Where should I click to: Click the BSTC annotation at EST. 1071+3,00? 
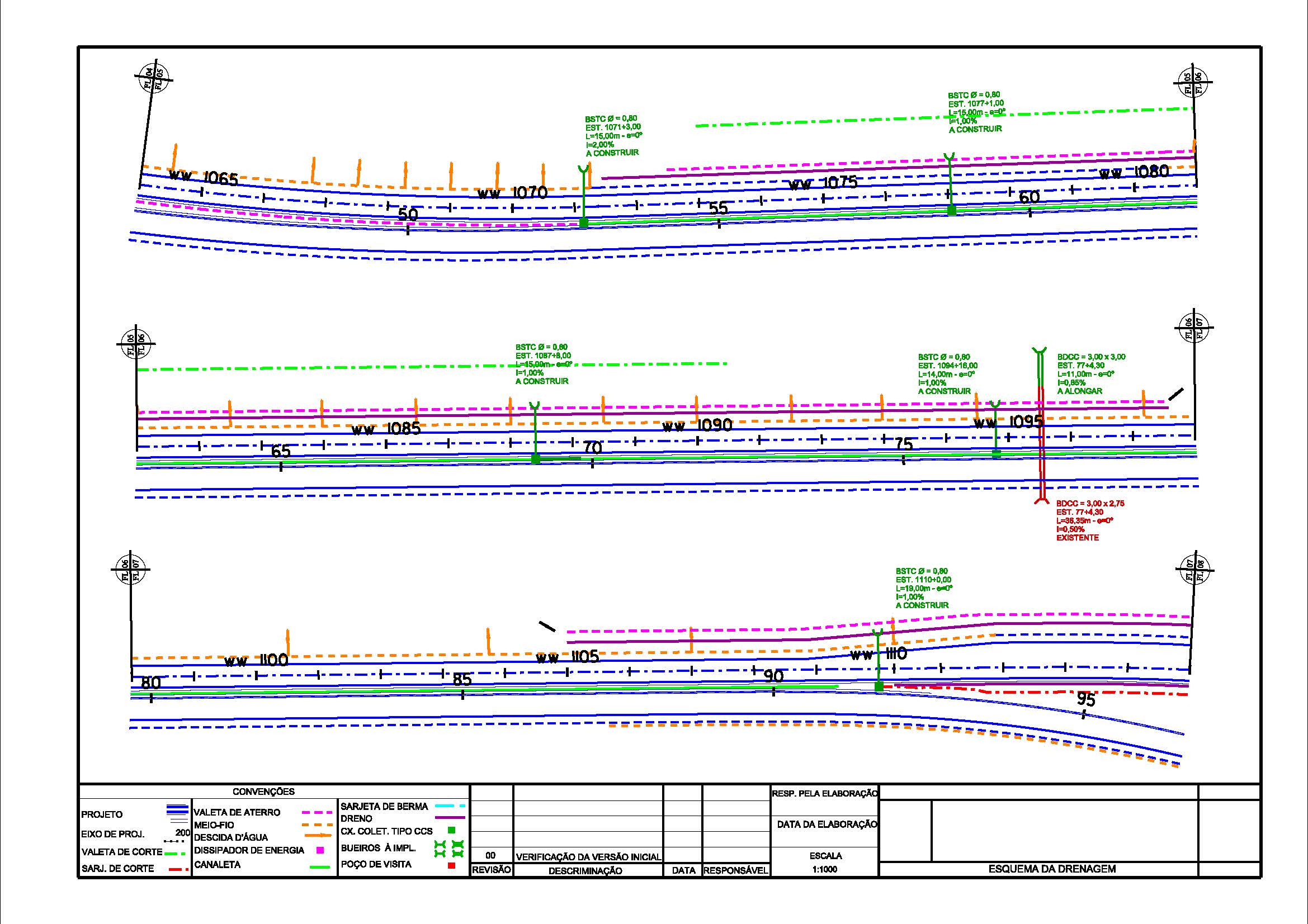tap(613, 136)
